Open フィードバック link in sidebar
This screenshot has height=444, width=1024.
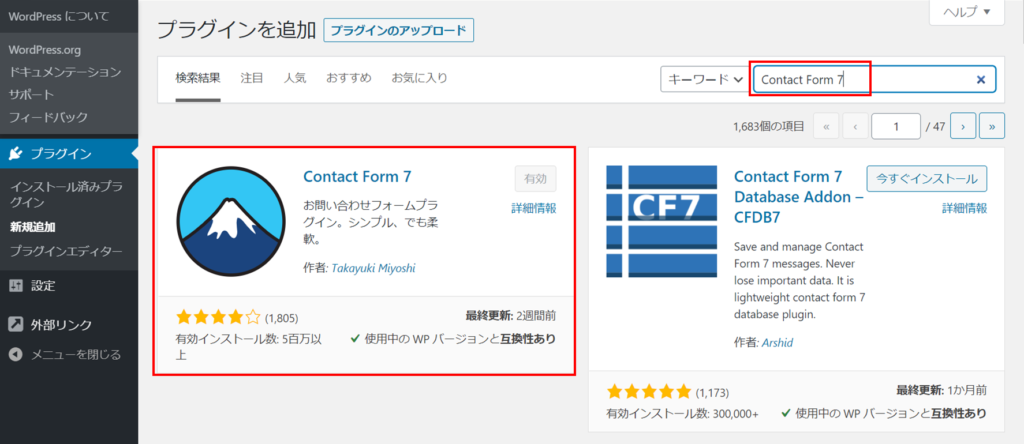click(48, 118)
